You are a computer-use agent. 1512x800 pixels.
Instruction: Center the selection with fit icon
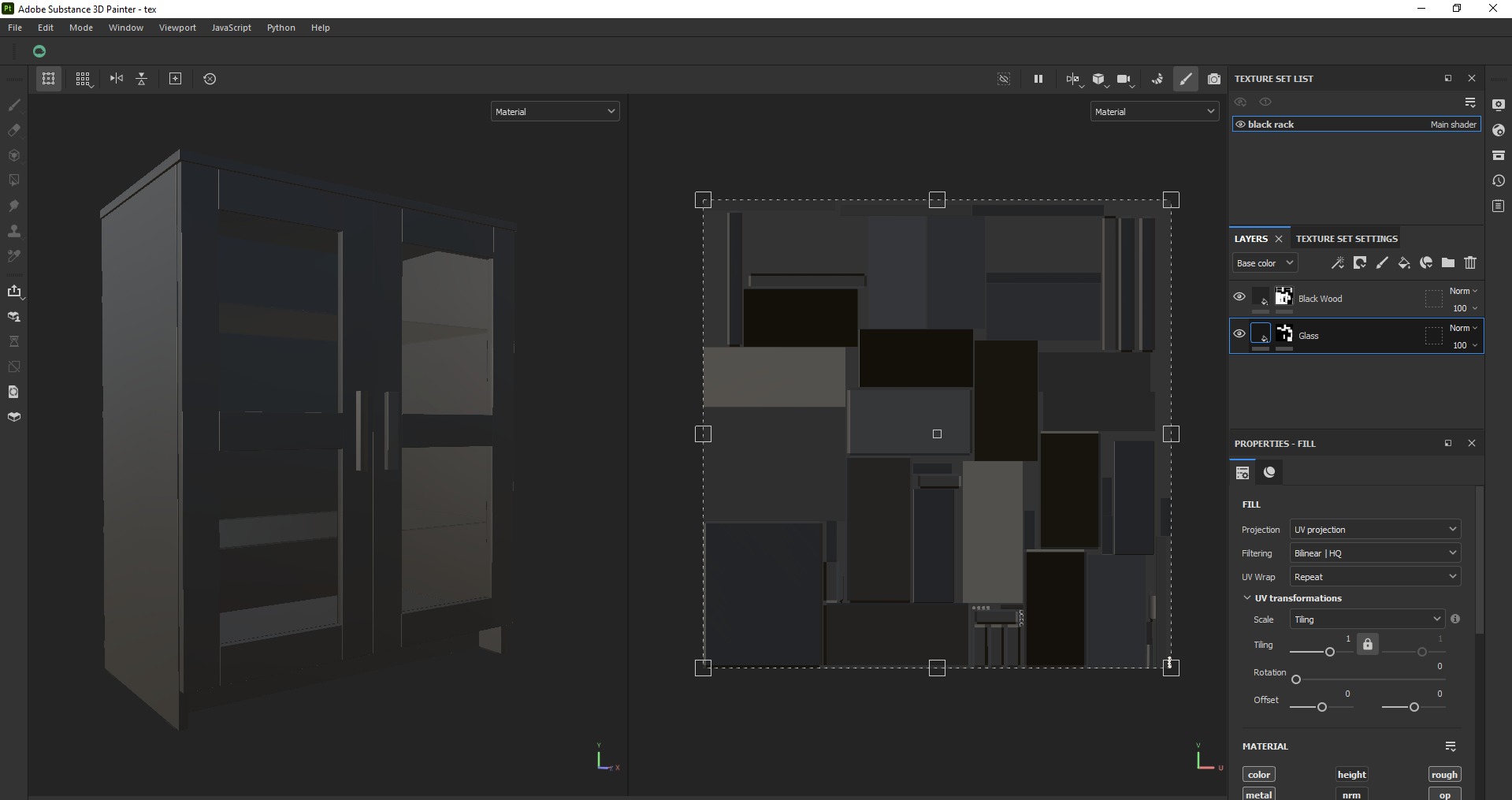pyautogui.click(x=176, y=79)
